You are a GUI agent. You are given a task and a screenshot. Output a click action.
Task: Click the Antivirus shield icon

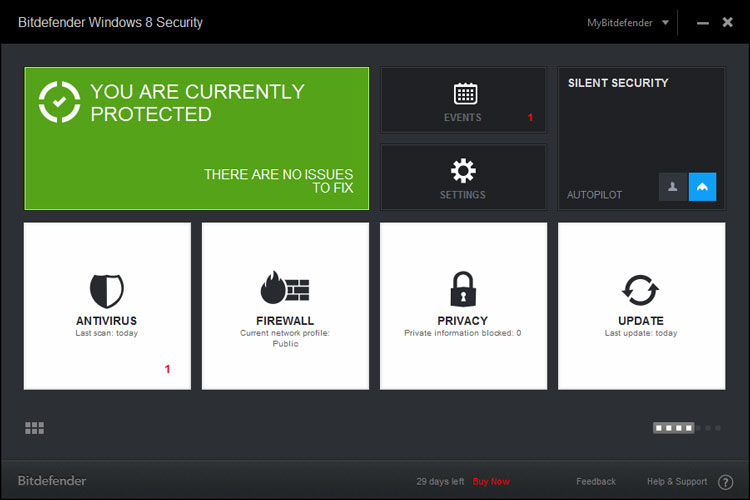coord(107,291)
